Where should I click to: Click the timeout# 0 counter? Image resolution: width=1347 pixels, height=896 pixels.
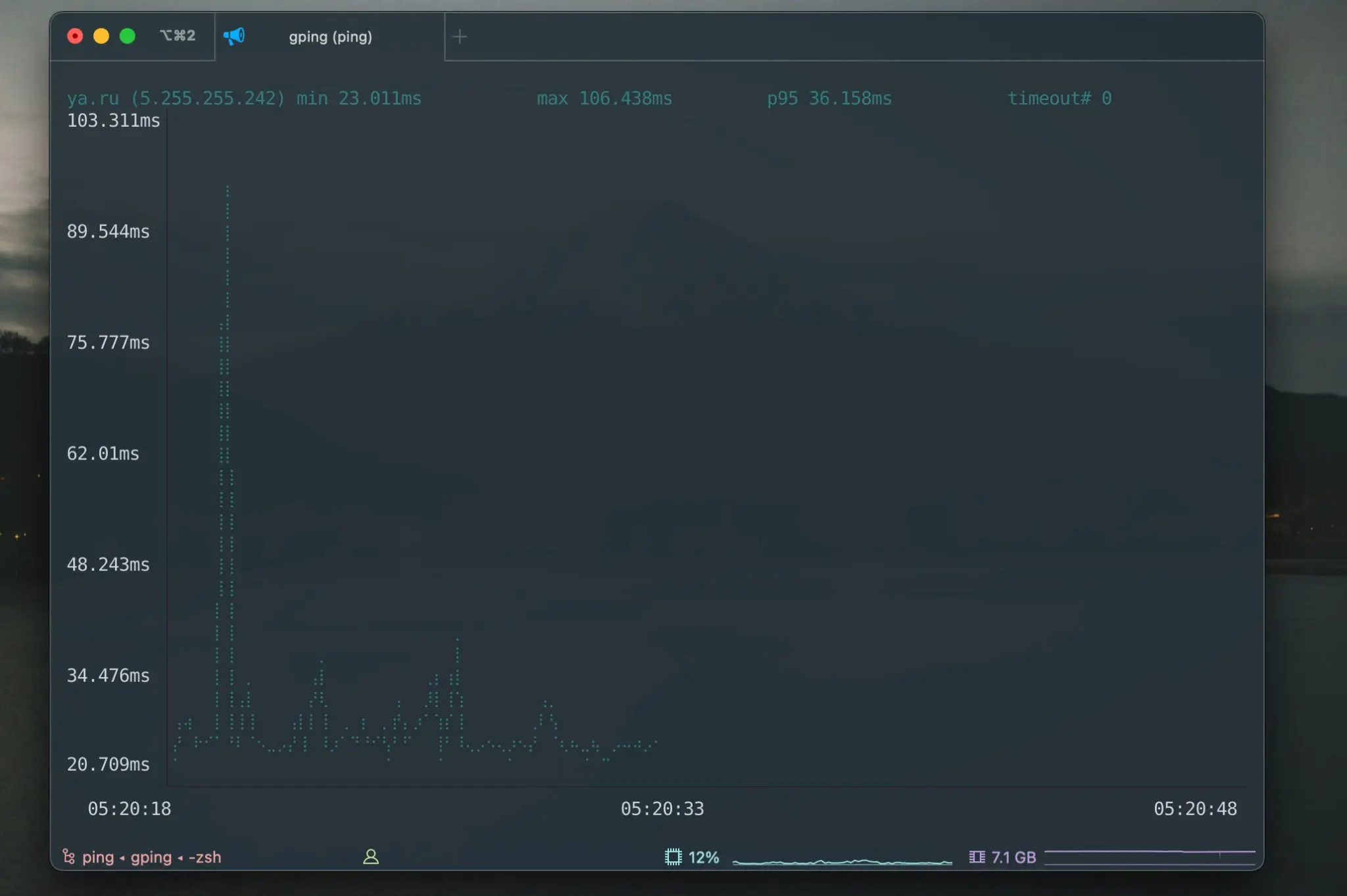coord(1060,99)
